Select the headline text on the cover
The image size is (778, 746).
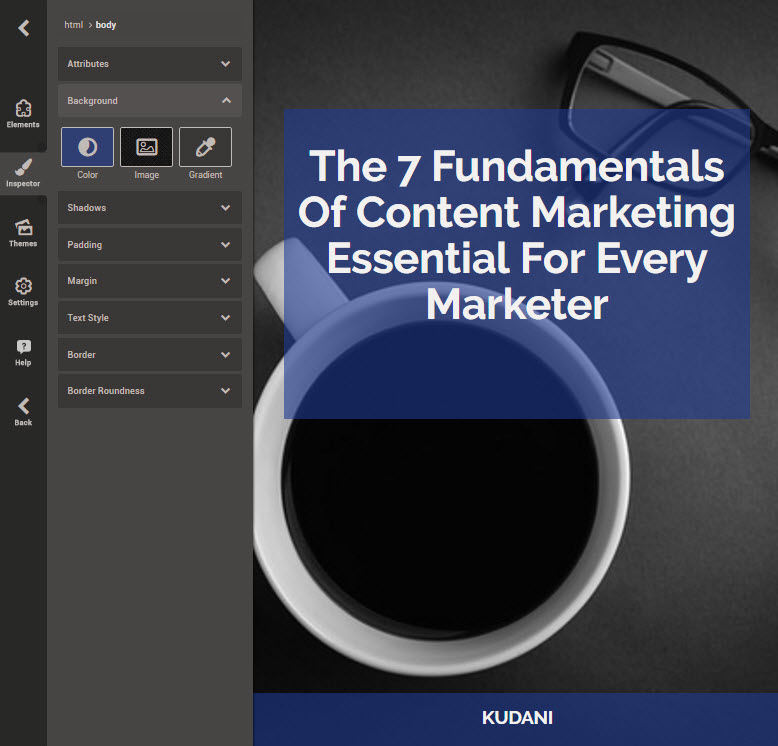pos(517,235)
